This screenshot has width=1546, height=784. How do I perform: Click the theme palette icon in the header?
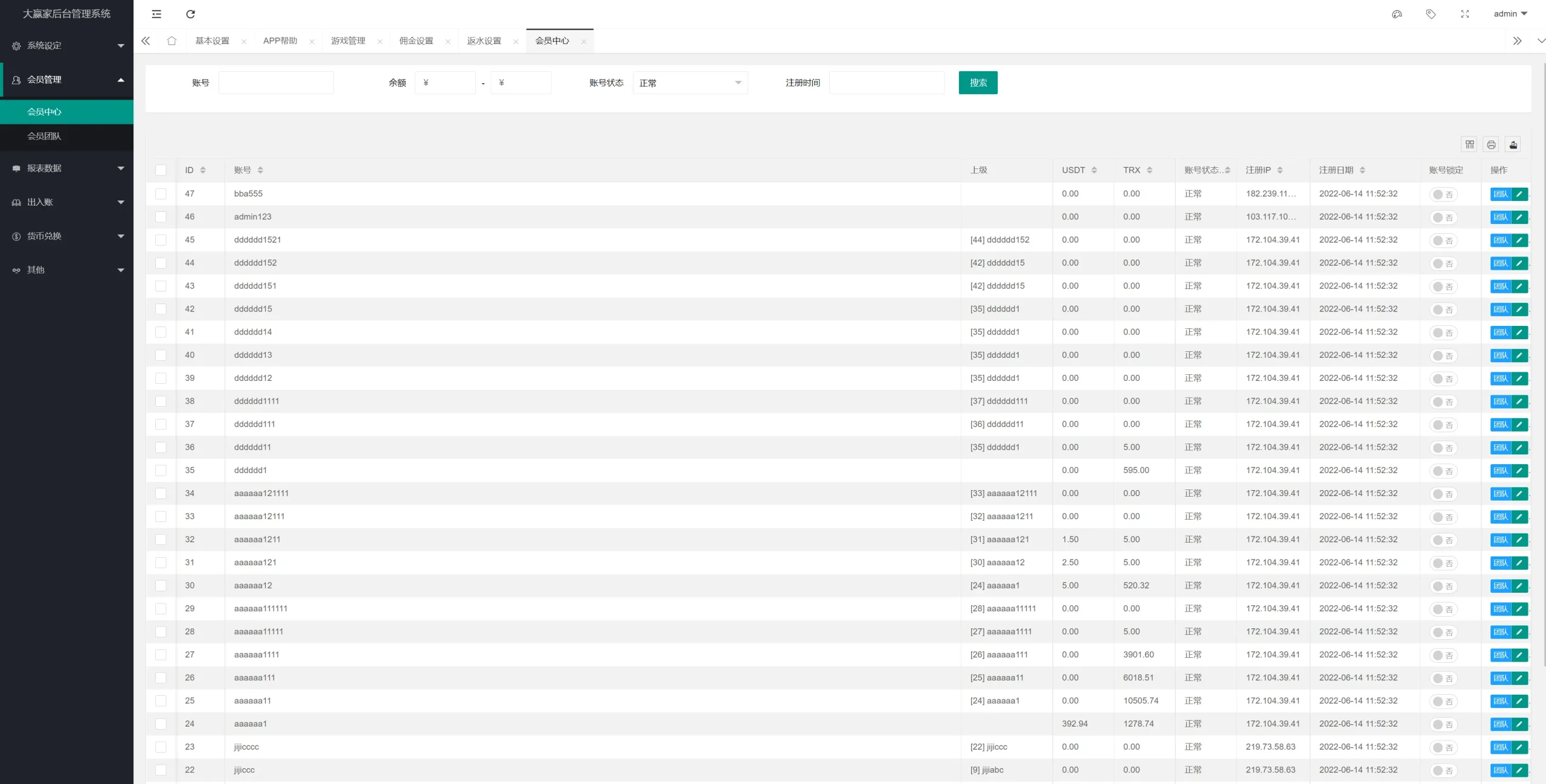[1397, 13]
